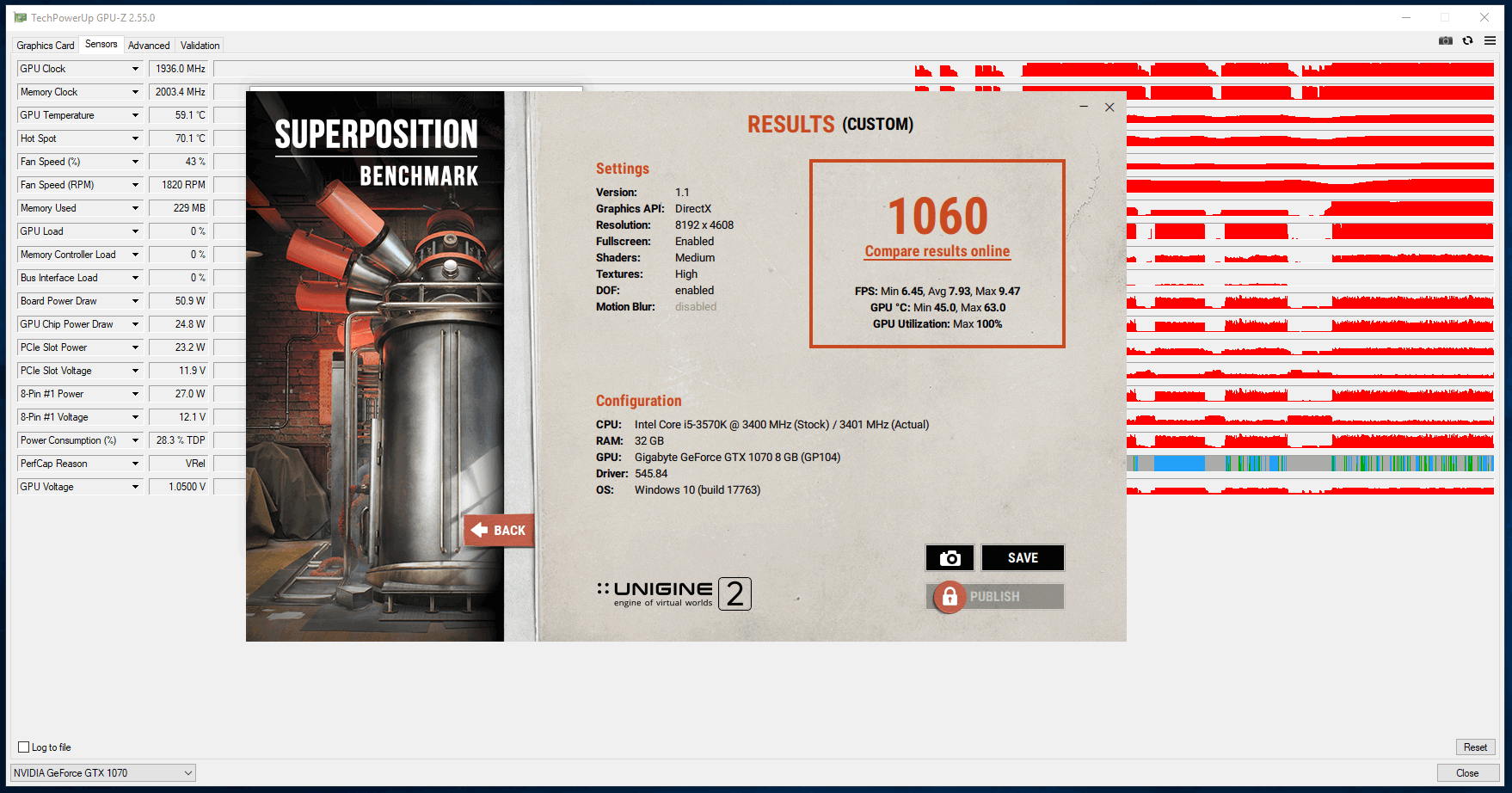This screenshot has height=793, width=1512.
Task: Click the GPU-Z screenshot camera icon
Action: pyautogui.click(x=1446, y=40)
